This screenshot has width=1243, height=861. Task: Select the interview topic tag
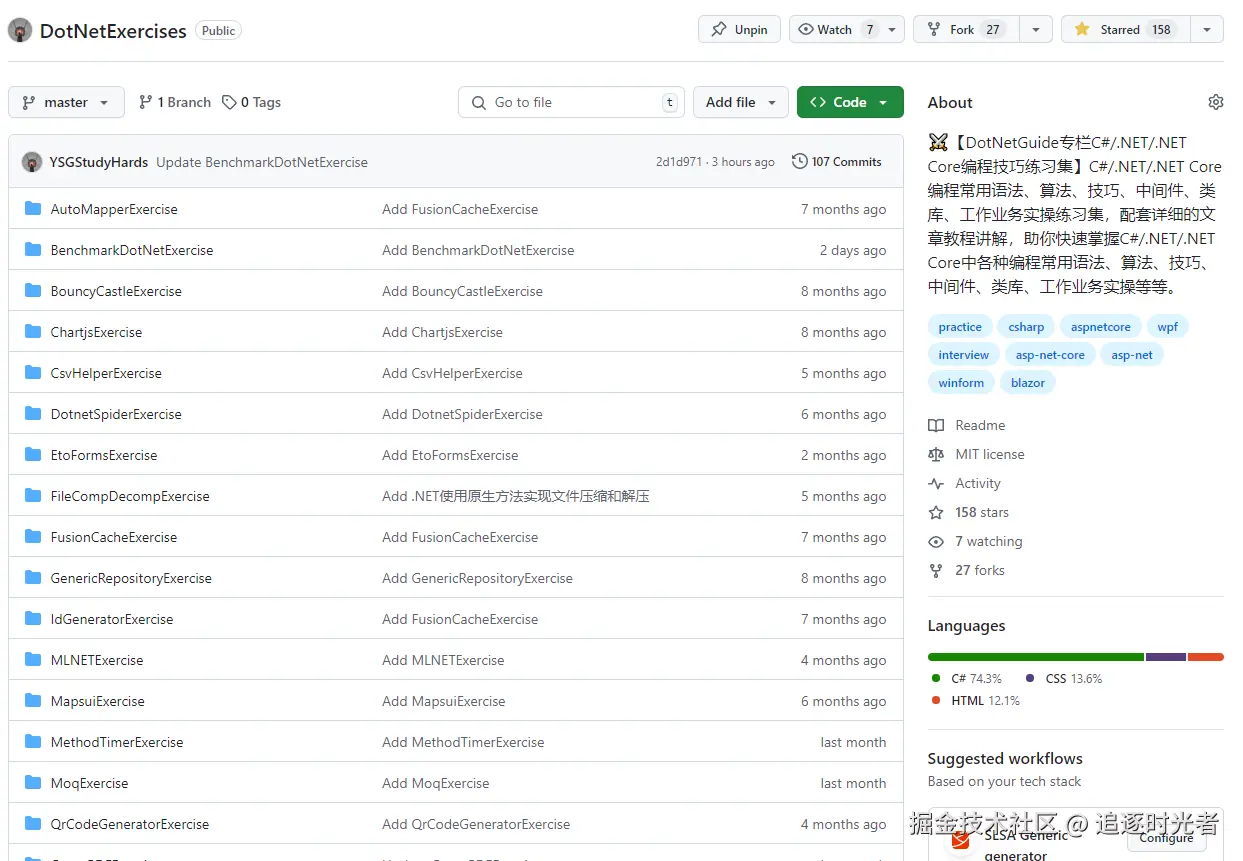pyautogui.click(x=964, y=355)
